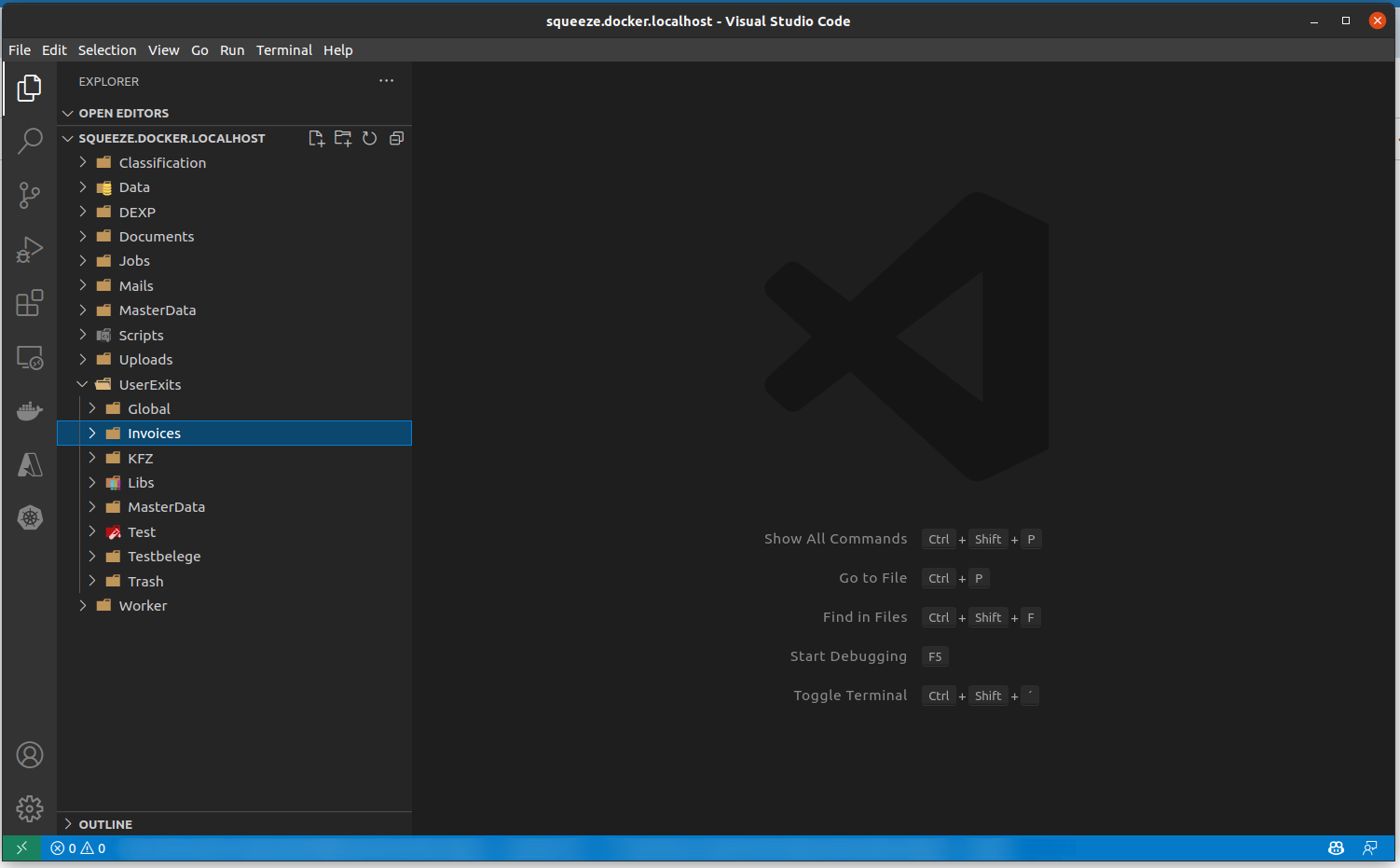Expand the Data folder

(235, 187)
